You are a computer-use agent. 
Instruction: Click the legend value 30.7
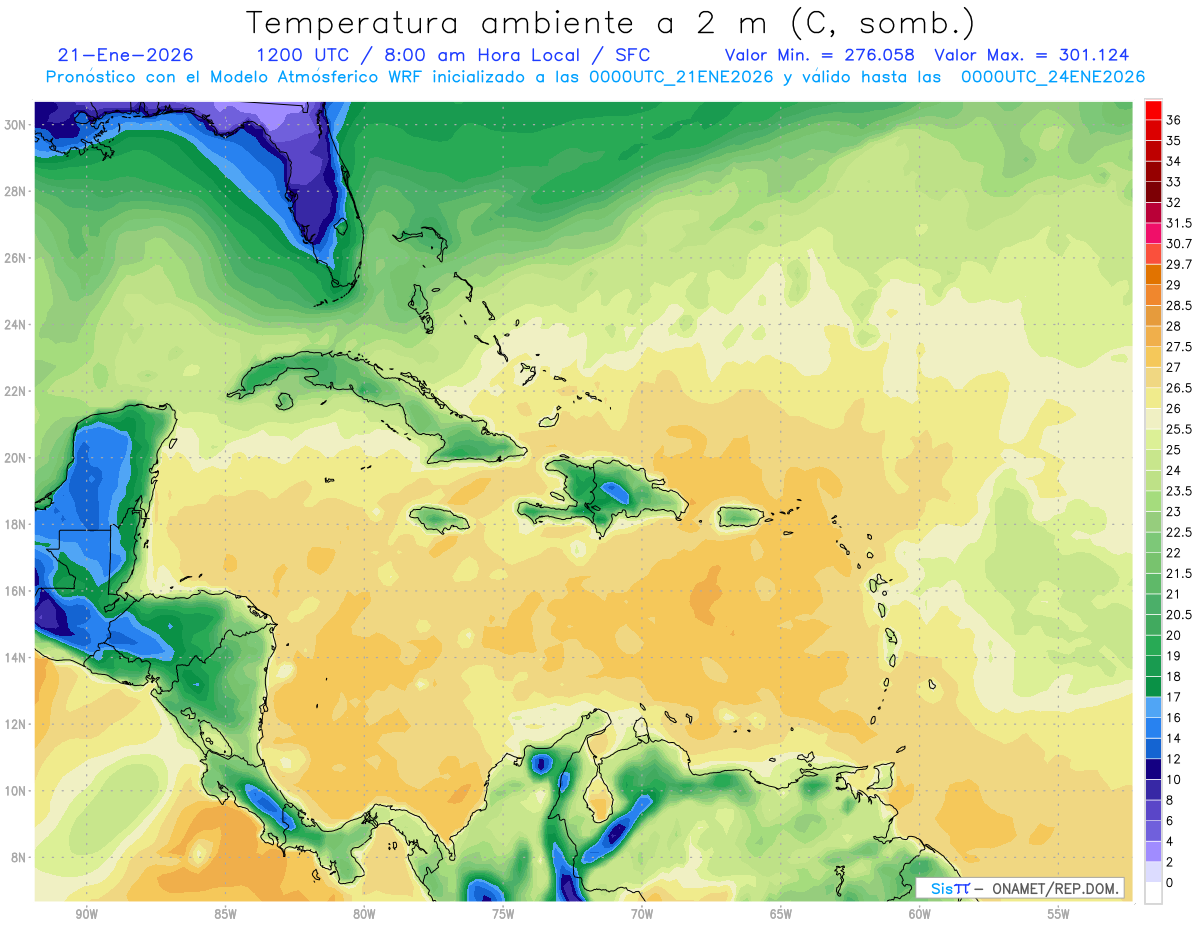(x=1179, y=244)
